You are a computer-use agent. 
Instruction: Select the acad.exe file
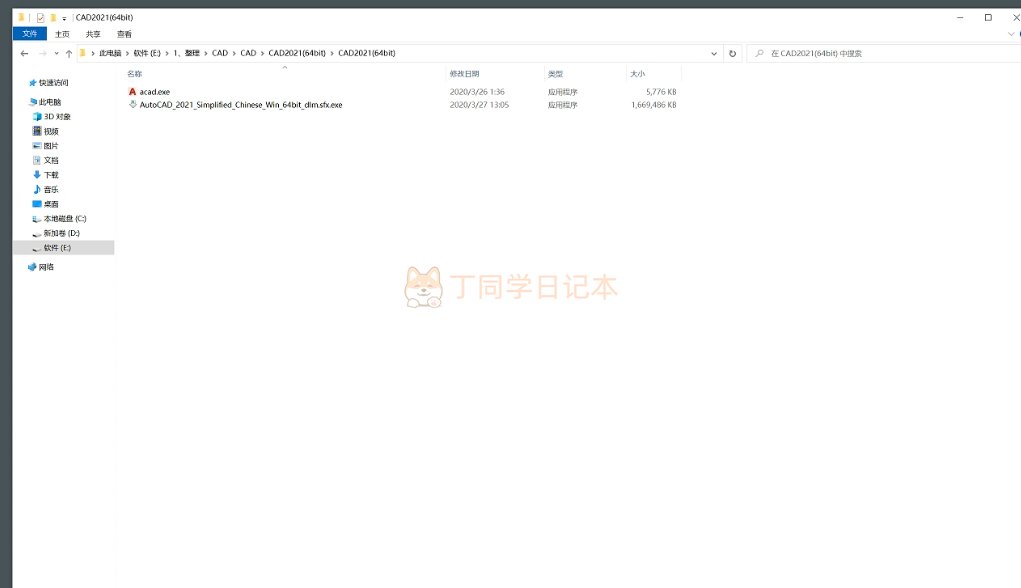[x=154, y=92]
